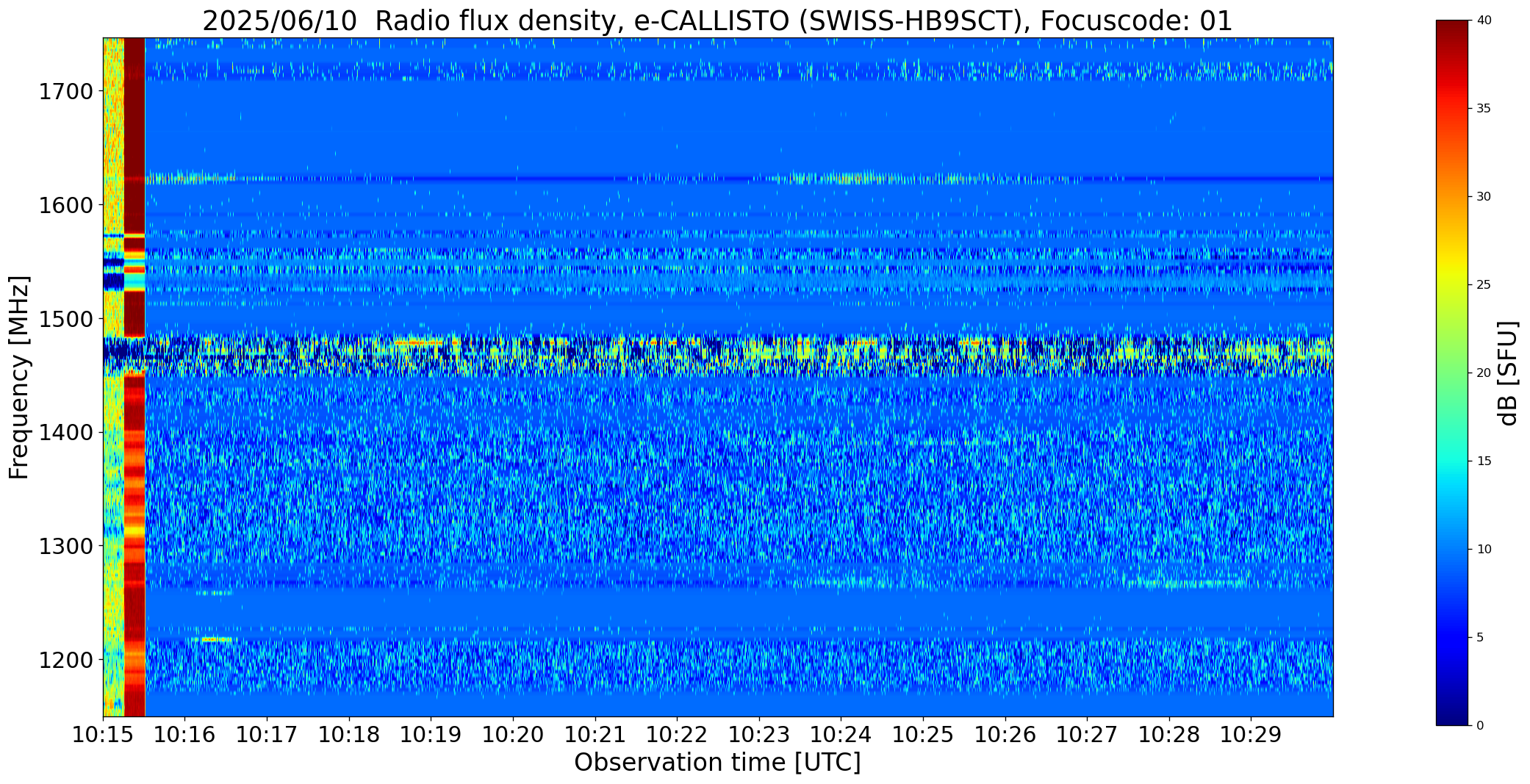Image resolution: width=1530 pixels, height=784 pixels.
Task: Click the 10:15 time tick label
Action: coord(103,735)
